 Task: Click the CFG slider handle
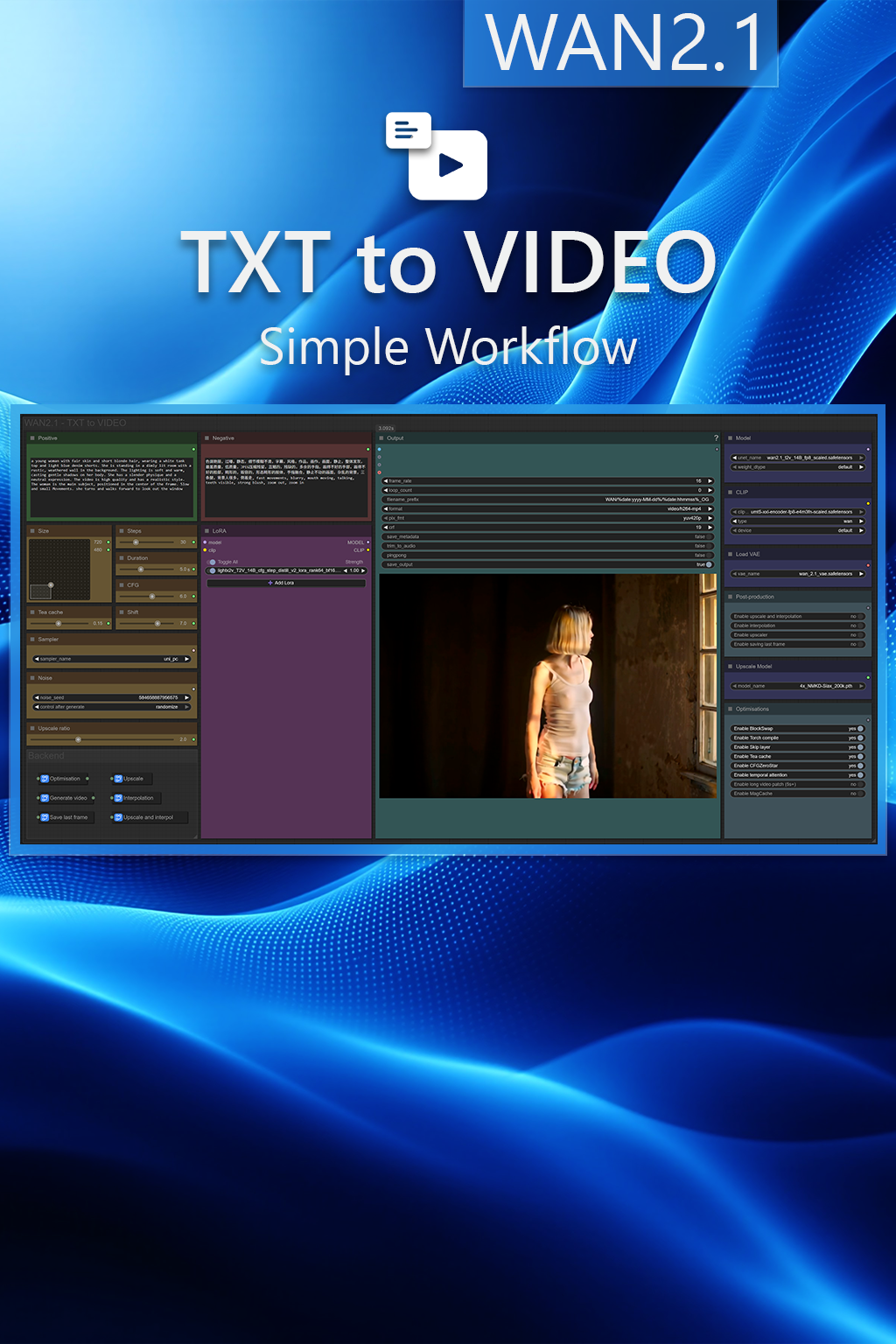pyautogui.click(x=151, y=597)
